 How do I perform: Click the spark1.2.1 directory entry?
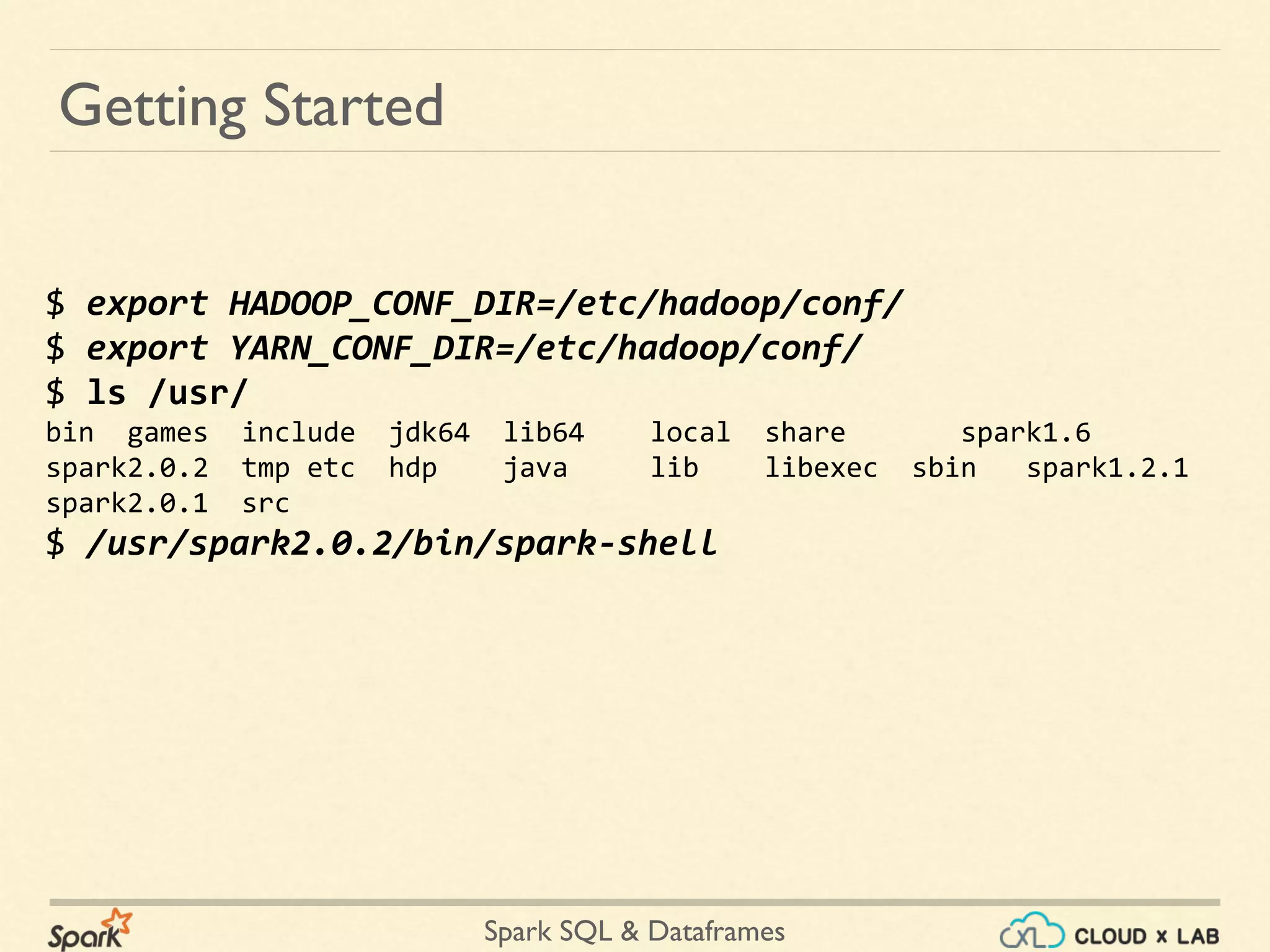[x=1107, y=468]
